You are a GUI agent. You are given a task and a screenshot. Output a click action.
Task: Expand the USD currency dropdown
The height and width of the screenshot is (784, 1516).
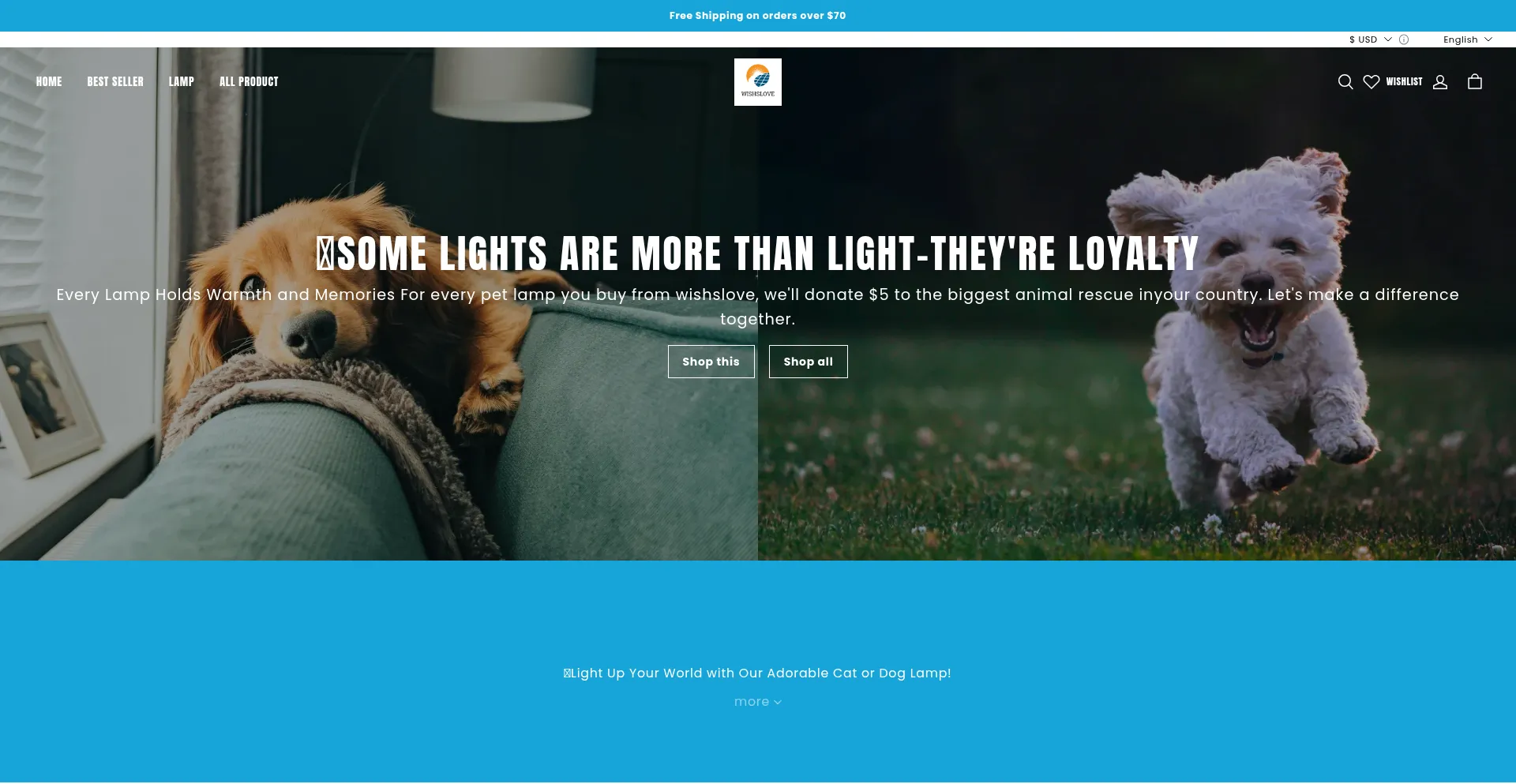click(x=1370, y=39)
